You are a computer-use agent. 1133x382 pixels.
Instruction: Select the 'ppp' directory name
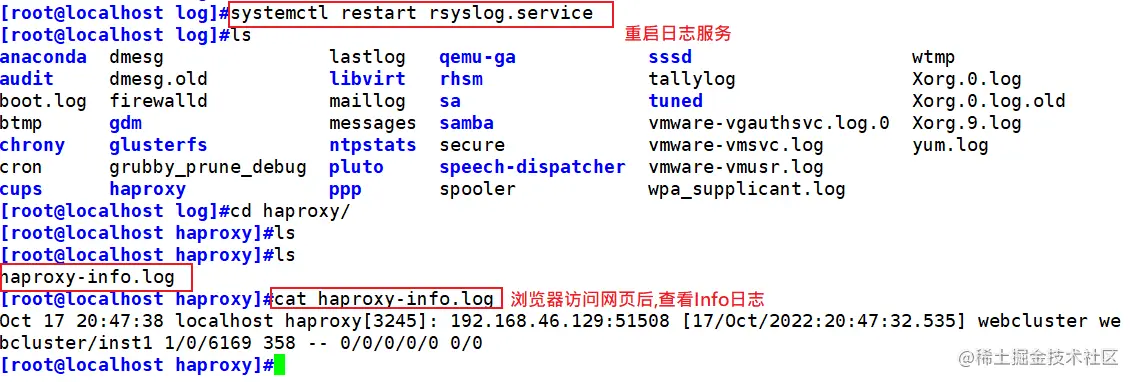click(x=345, y=191)
